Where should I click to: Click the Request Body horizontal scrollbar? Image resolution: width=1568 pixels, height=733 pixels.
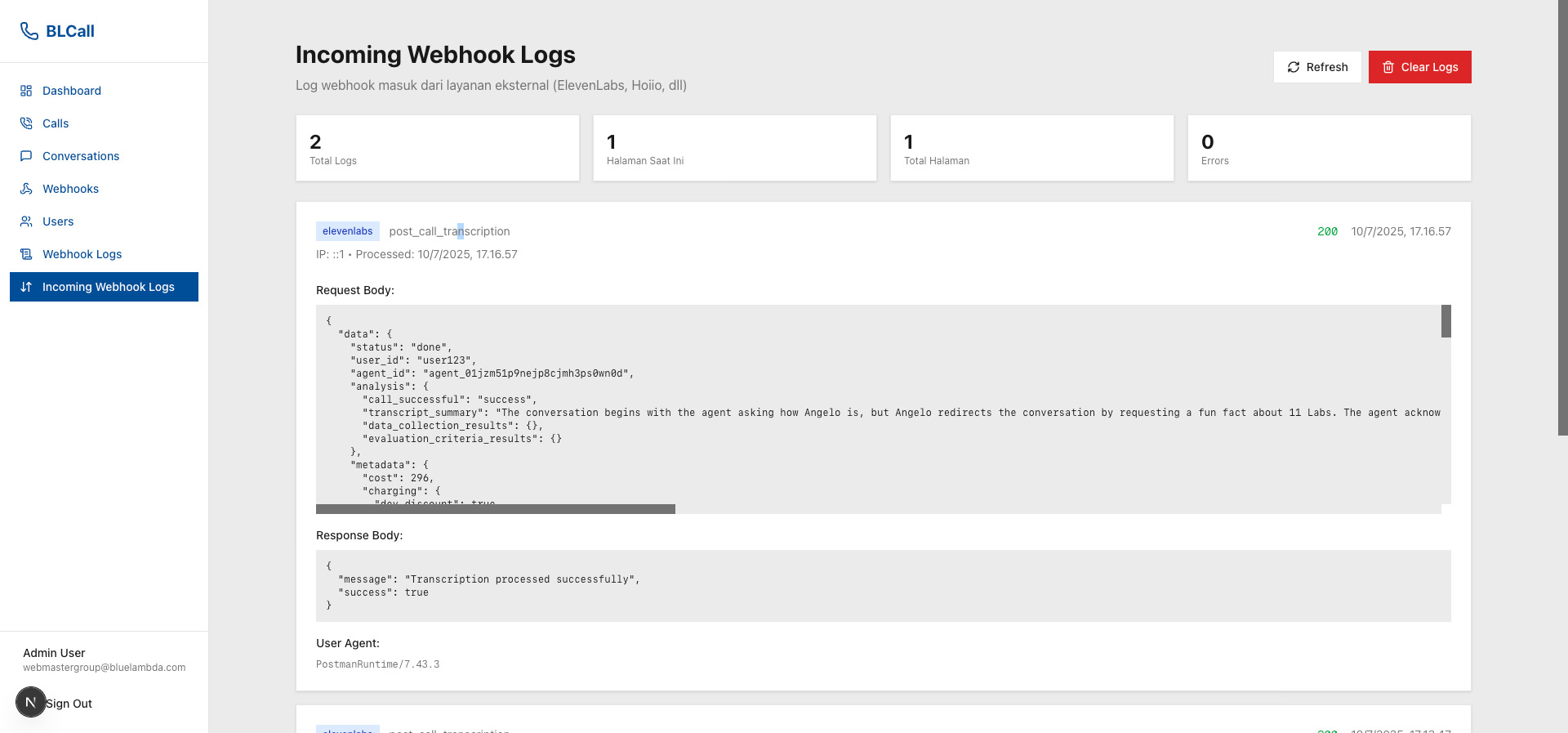(x=495, y=509)
